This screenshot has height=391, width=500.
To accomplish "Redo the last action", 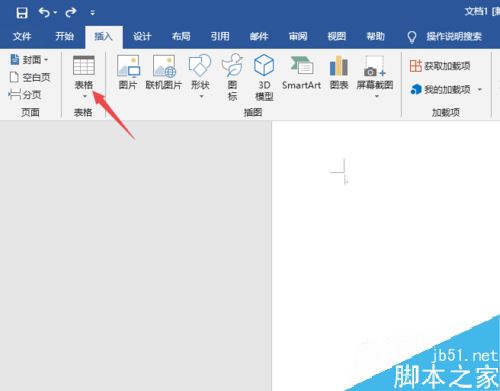I will click(x=71, y=13).
